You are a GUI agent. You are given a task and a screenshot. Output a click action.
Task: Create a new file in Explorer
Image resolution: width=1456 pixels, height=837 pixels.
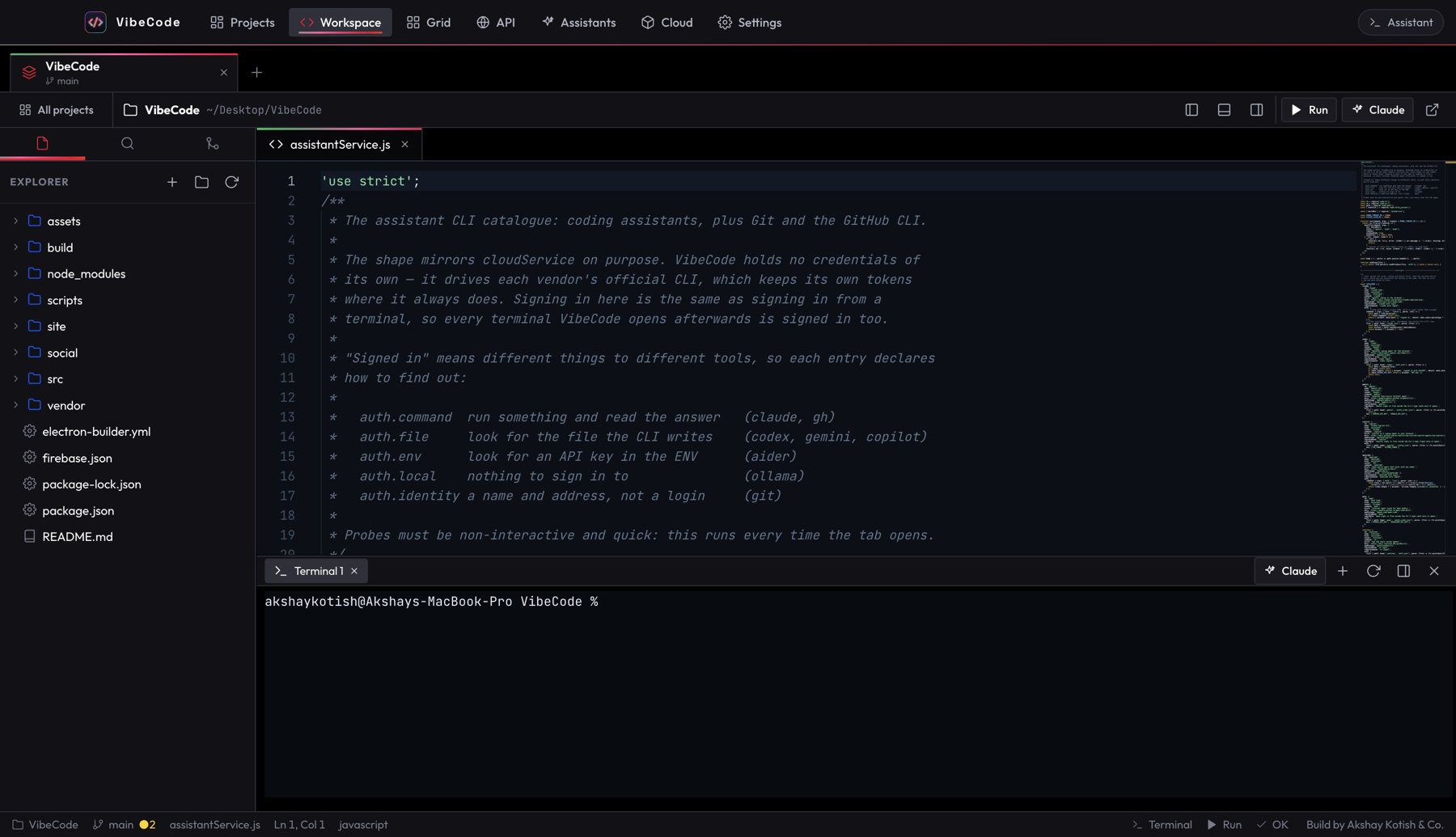pyautogui.click(x=172, y=182)
